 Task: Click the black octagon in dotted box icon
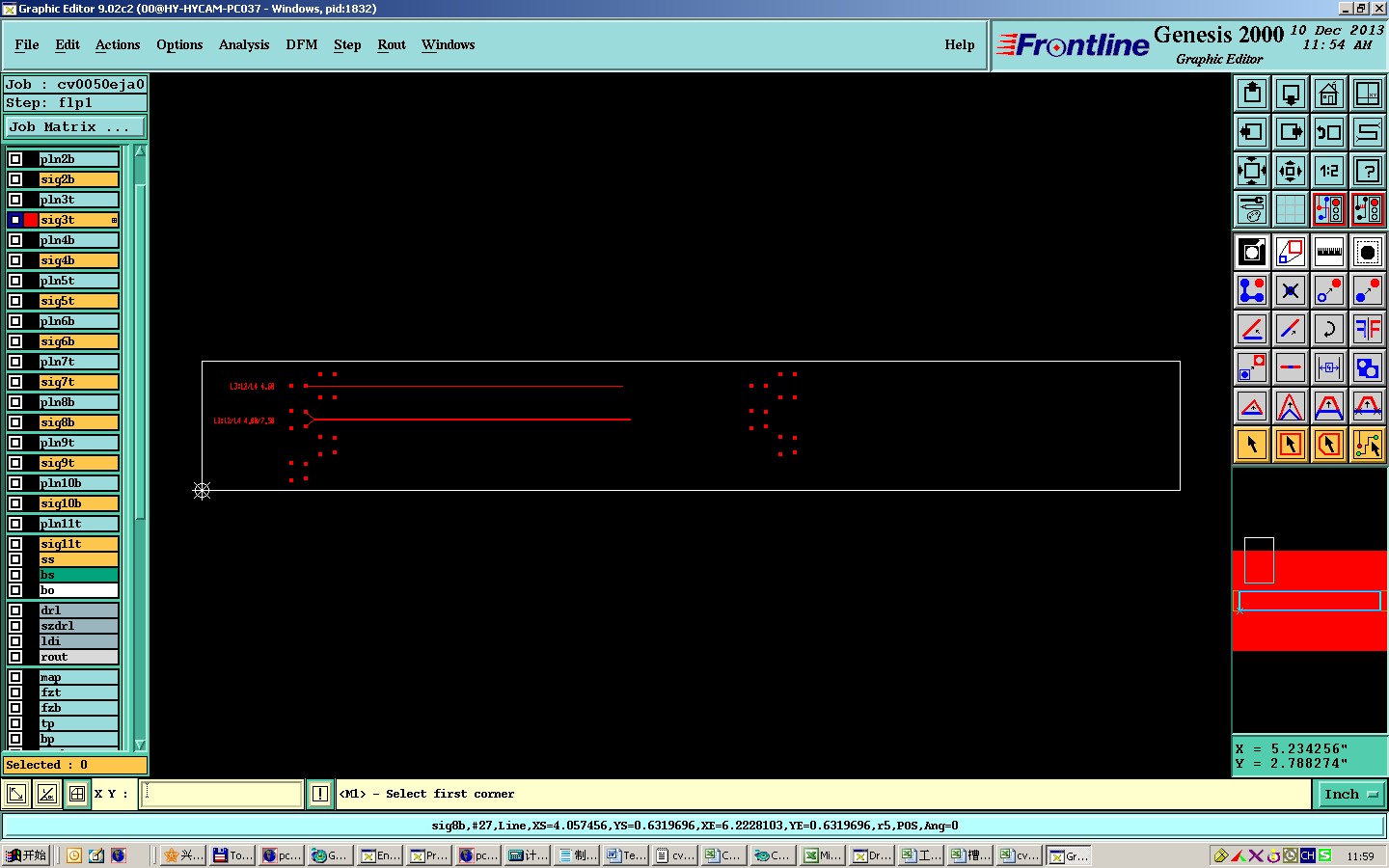click(1367, 253)
